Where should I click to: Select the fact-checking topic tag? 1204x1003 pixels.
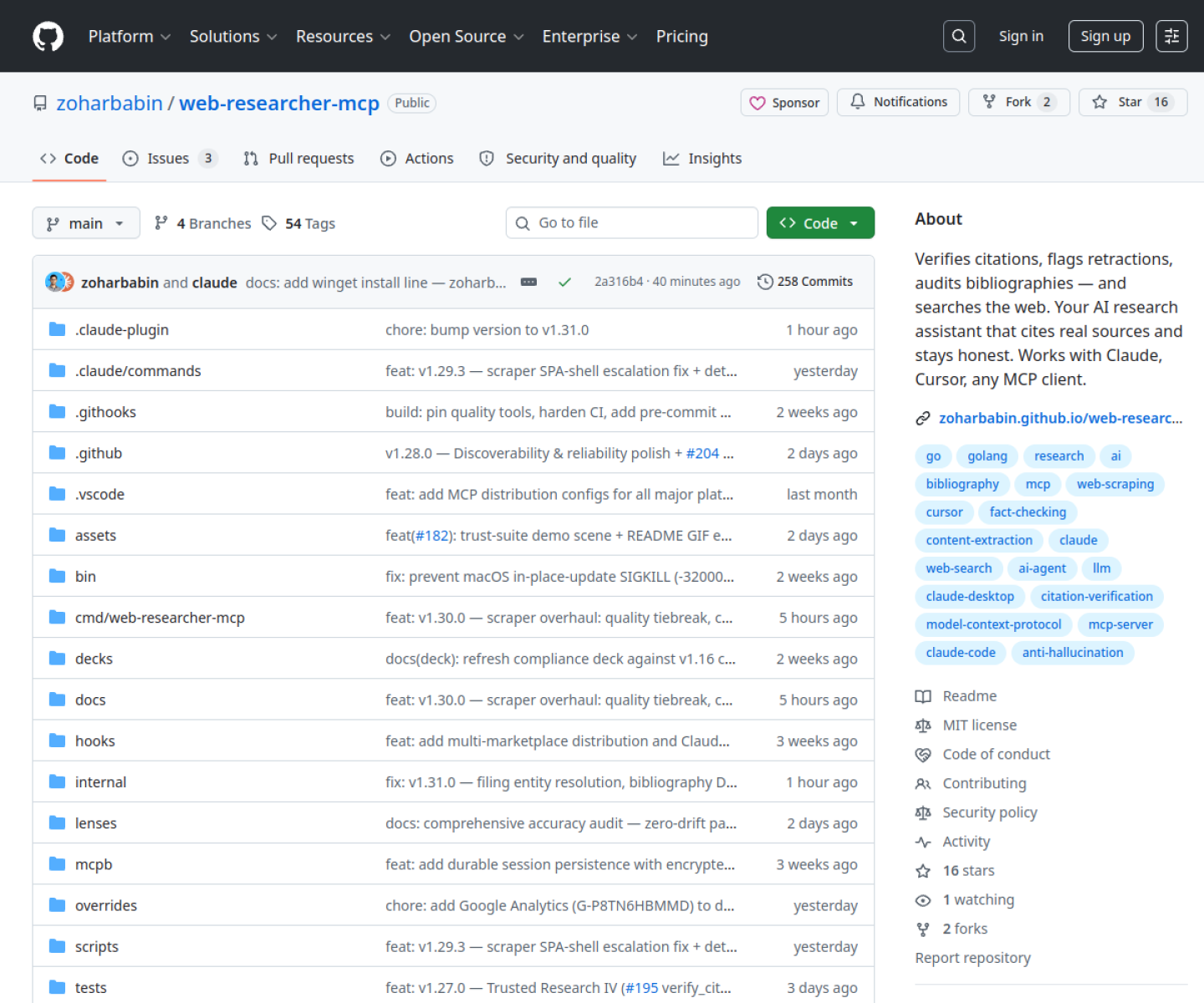(x=1028, y=512)
